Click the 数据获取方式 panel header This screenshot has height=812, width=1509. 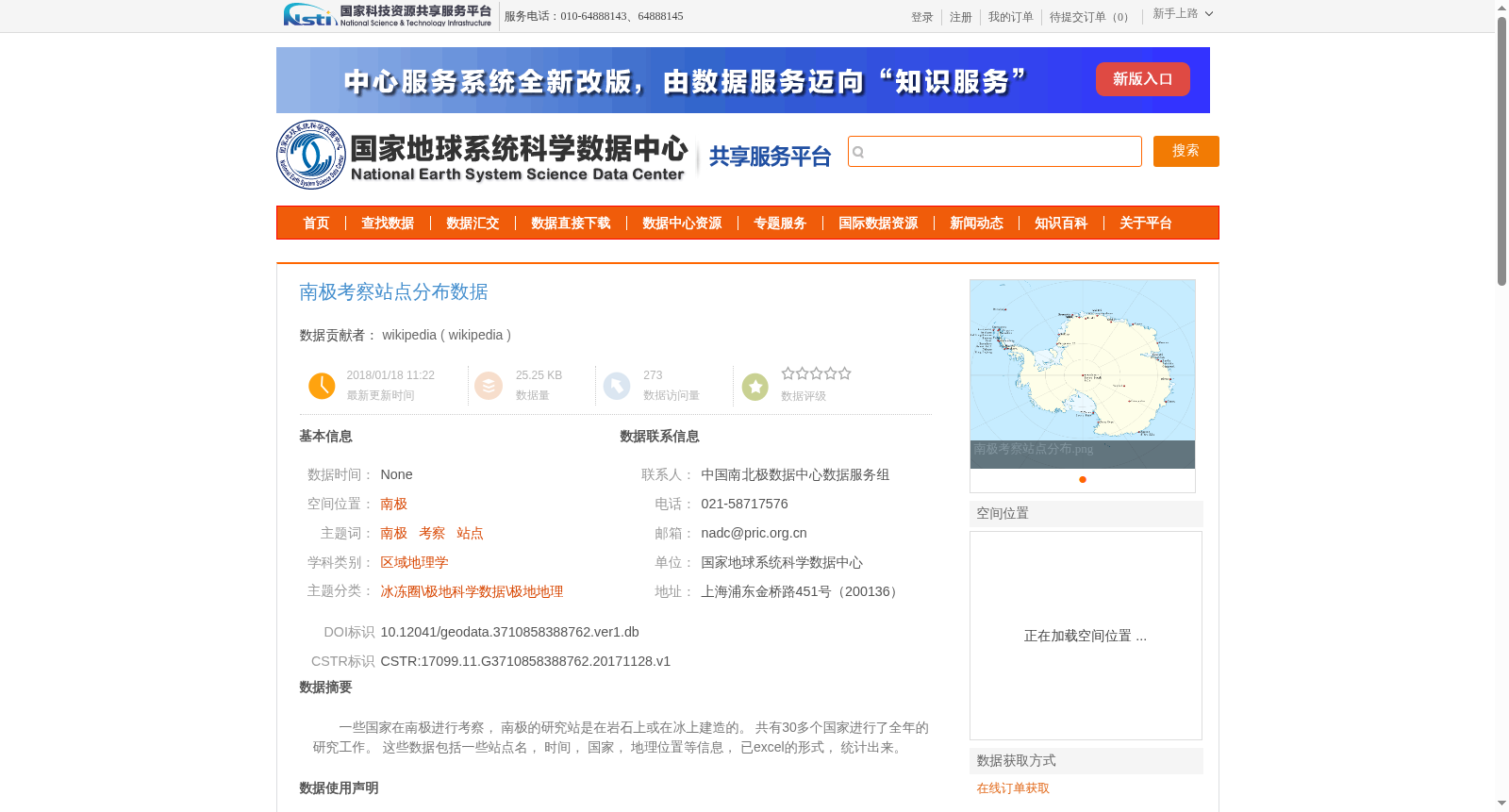click(1086, 761)
